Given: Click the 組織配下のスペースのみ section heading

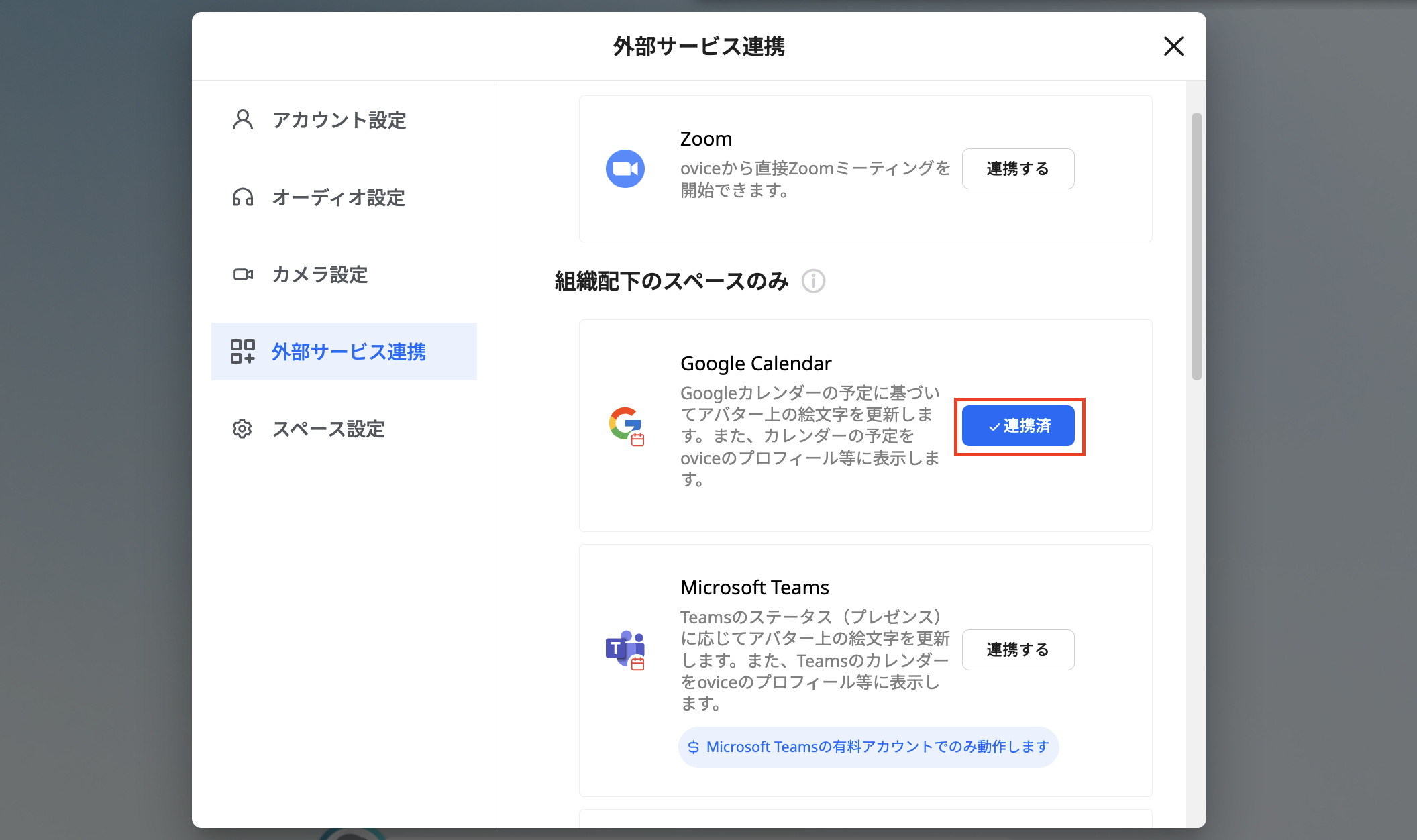Looking at the screenshot, I should pos(672,281).
